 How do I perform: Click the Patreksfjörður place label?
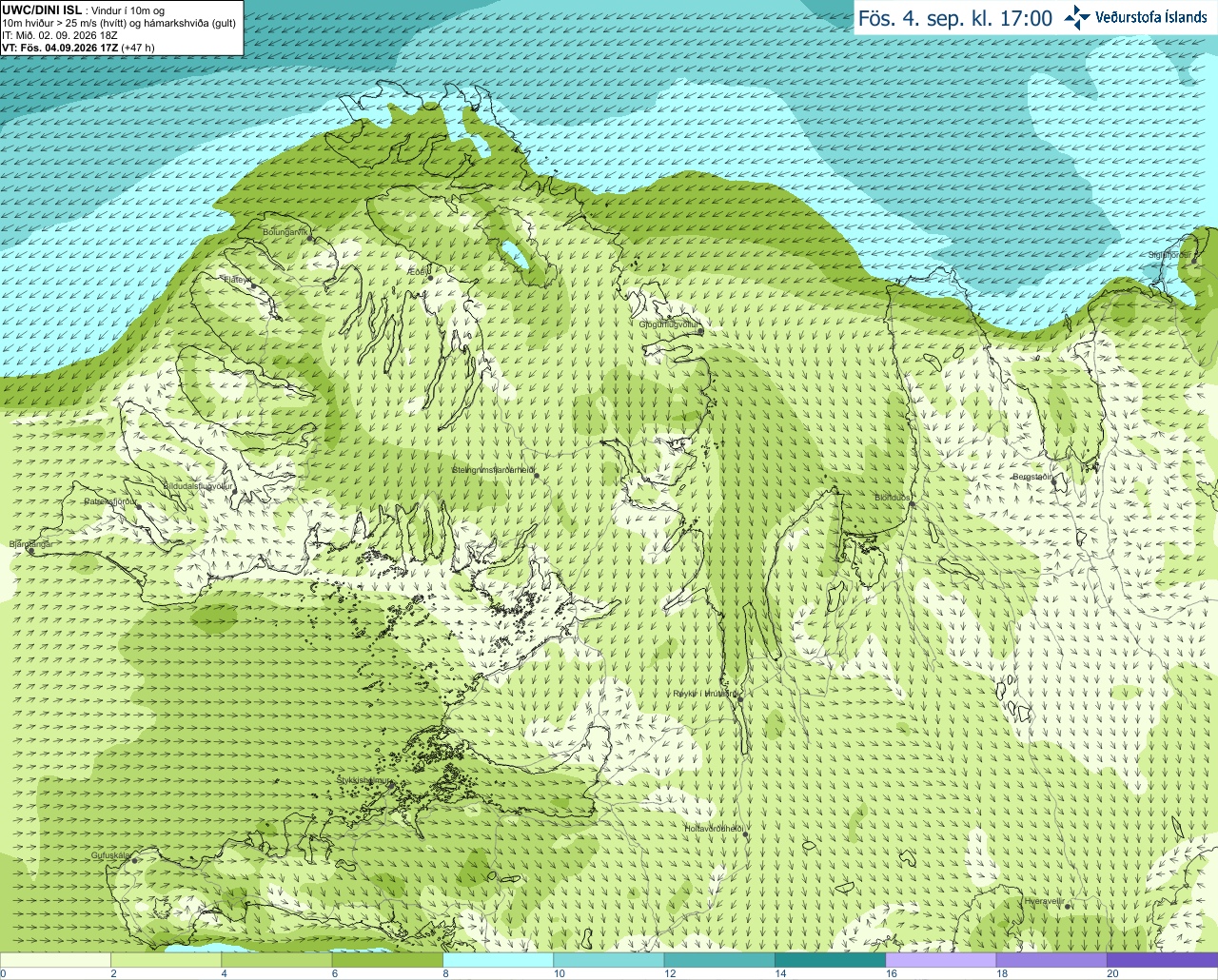click(x=110, y=500)
